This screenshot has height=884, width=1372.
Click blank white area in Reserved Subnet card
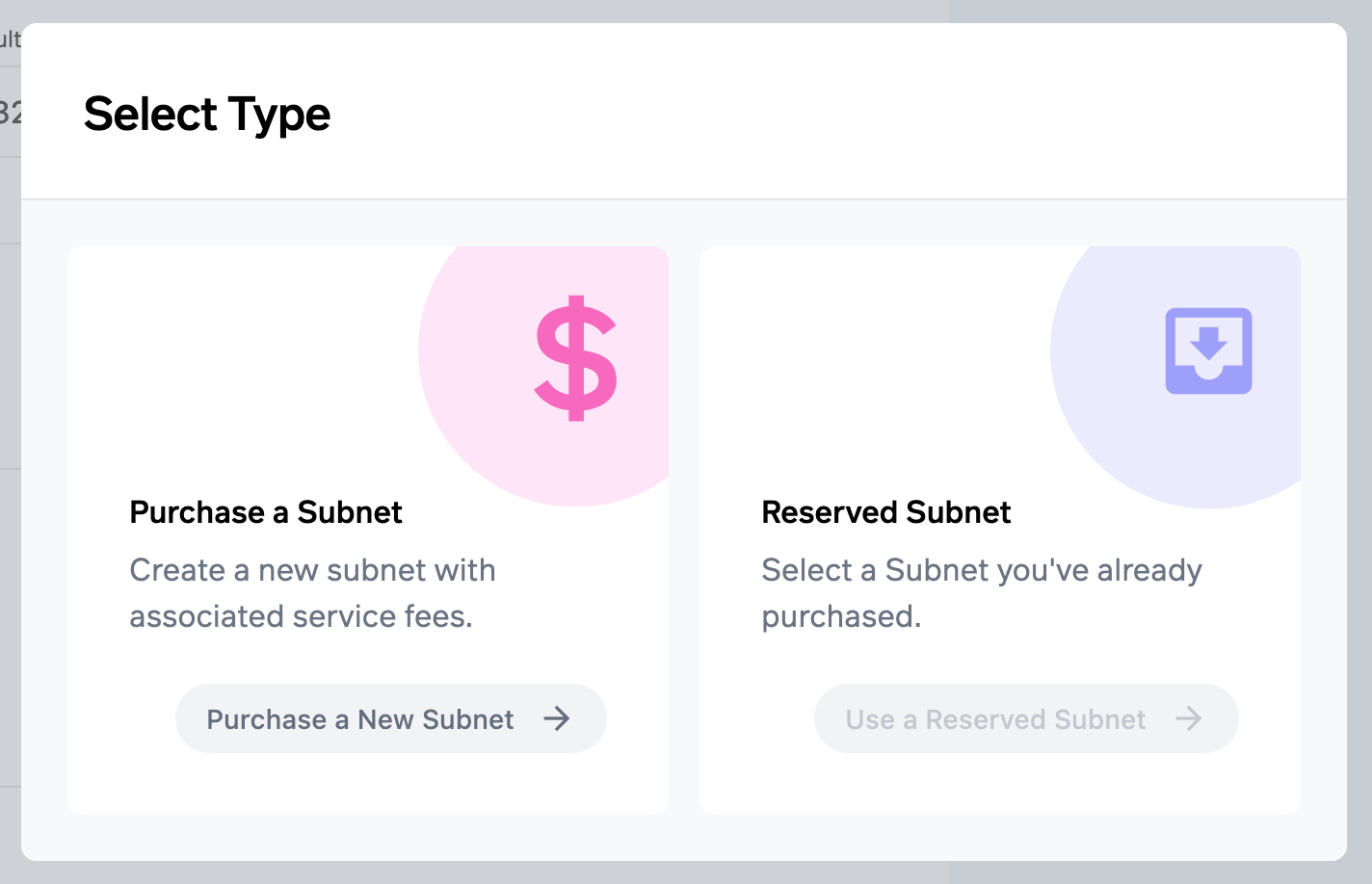(867, 366)
